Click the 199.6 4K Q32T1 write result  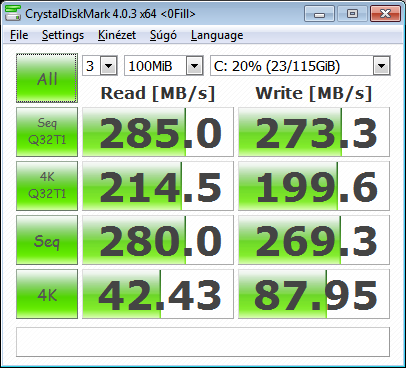[314, 186]
